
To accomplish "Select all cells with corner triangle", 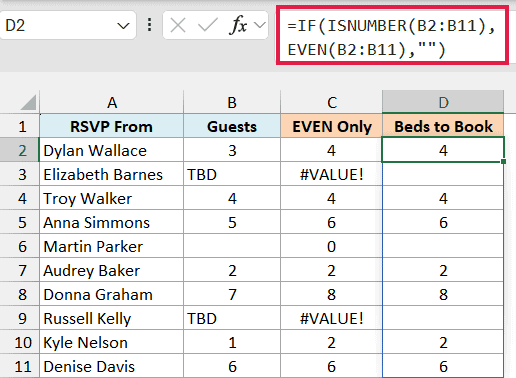I will [28, 102].
